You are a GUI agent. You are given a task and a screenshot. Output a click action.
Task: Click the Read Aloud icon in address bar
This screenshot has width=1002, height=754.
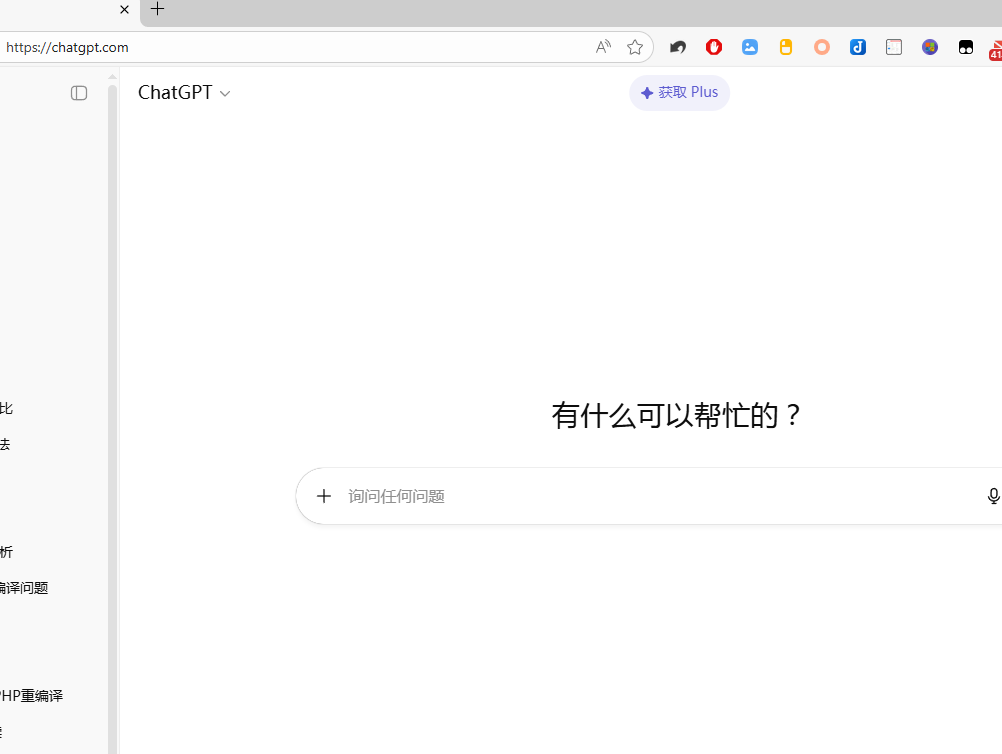click(x=602, y=47)
